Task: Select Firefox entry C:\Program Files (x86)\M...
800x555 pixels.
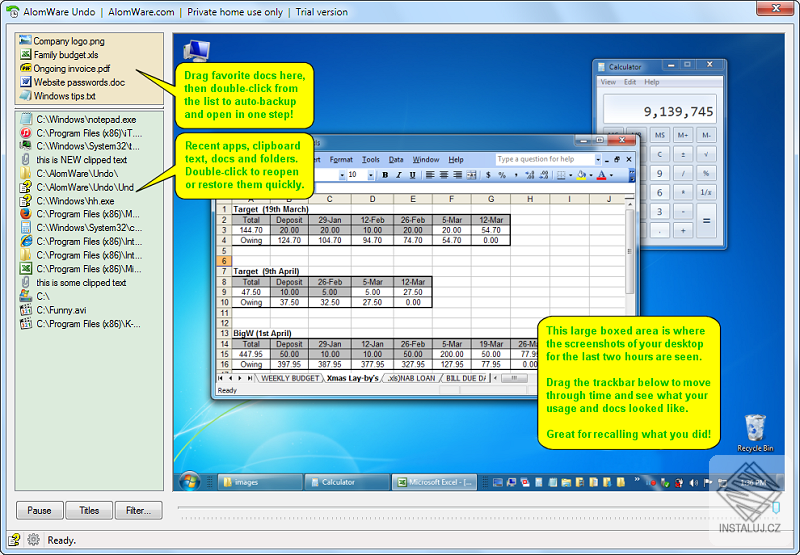Action: point(80,214)
